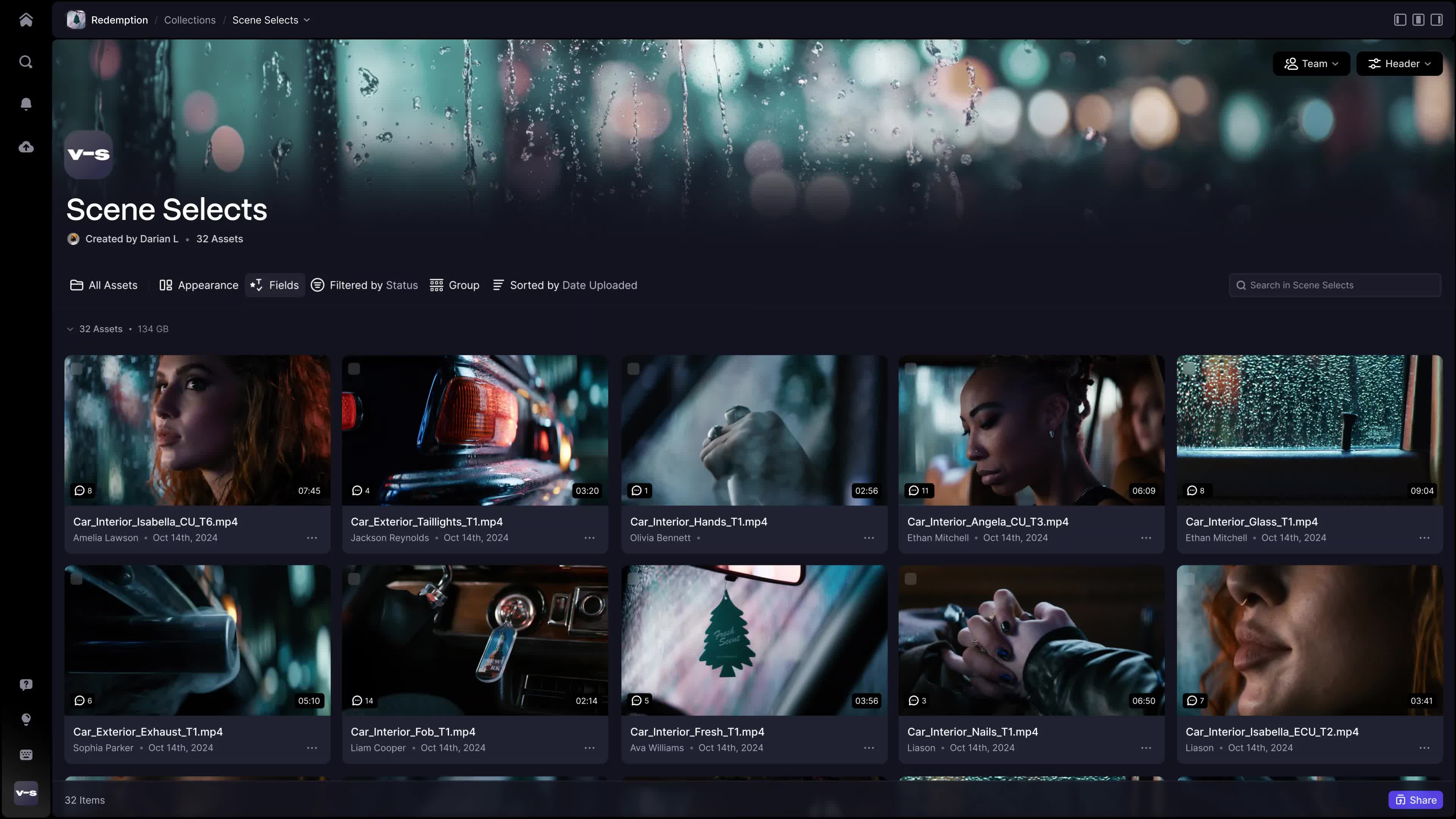This screenshot has width=1456, height=819.
Task: Toggle the right panel layout icon
Action: pos(1436,20)
